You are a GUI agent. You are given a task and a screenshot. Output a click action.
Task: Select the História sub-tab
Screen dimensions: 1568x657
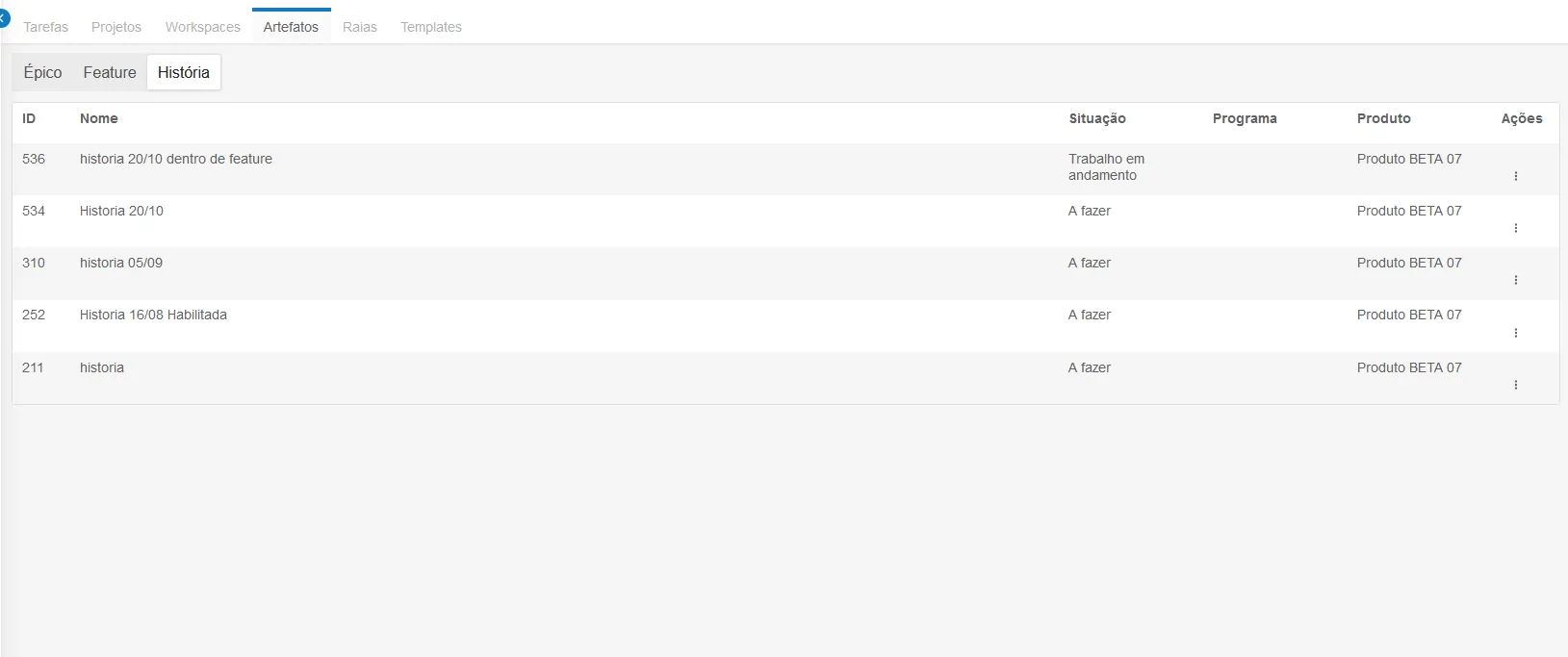(184, 72)
